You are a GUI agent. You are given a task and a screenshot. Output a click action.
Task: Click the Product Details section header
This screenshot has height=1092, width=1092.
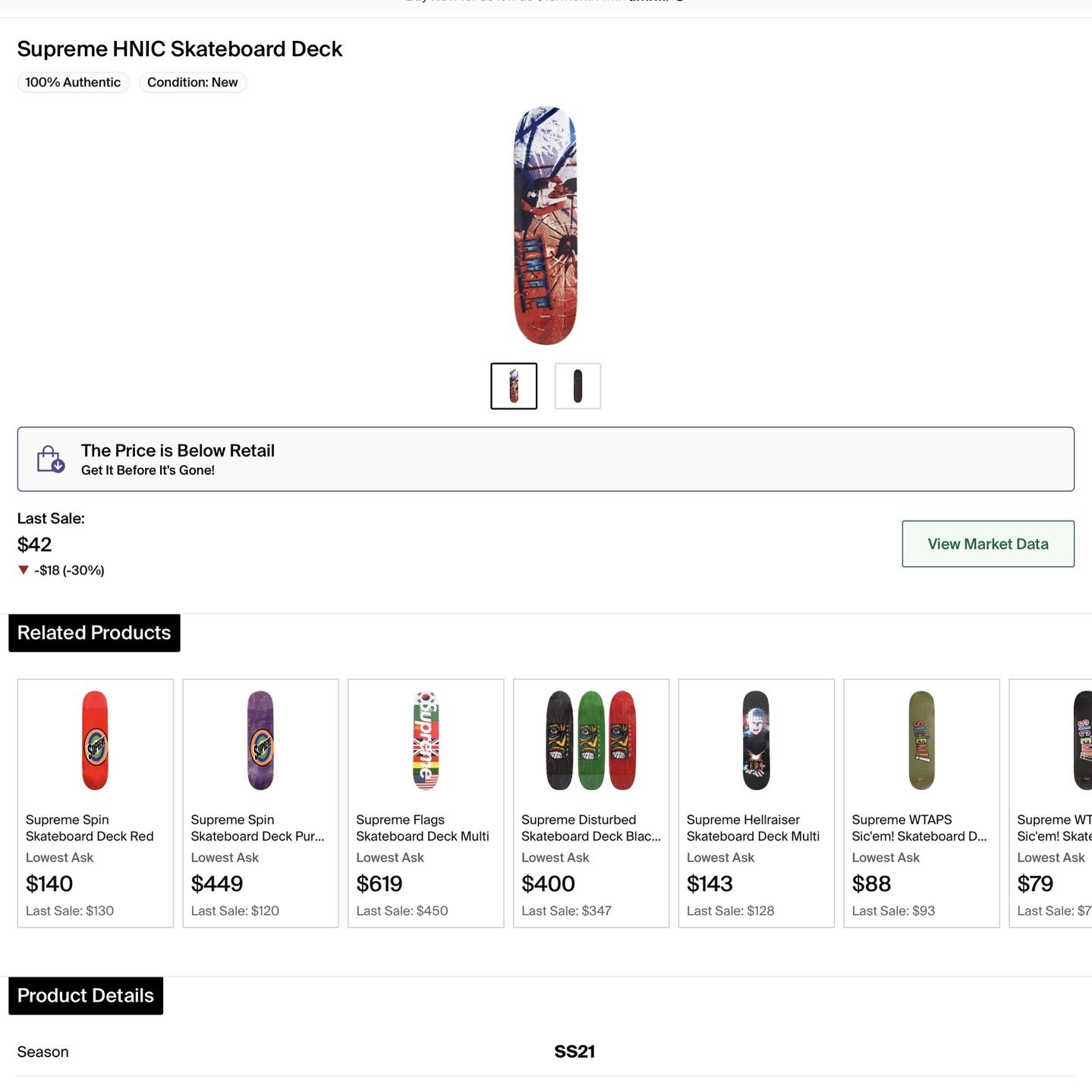click(x=86, y=996)
